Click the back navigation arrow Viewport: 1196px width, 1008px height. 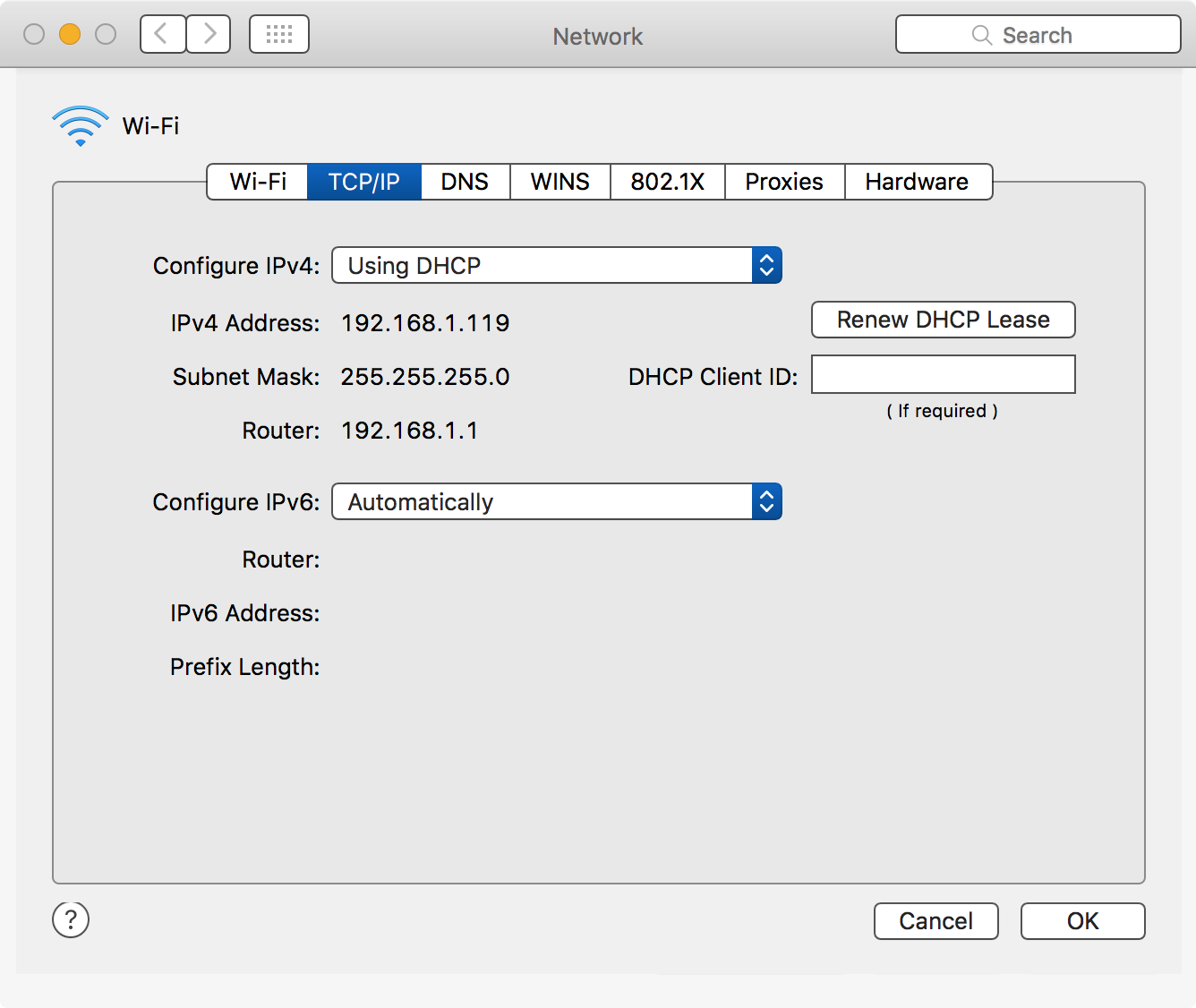163,35
